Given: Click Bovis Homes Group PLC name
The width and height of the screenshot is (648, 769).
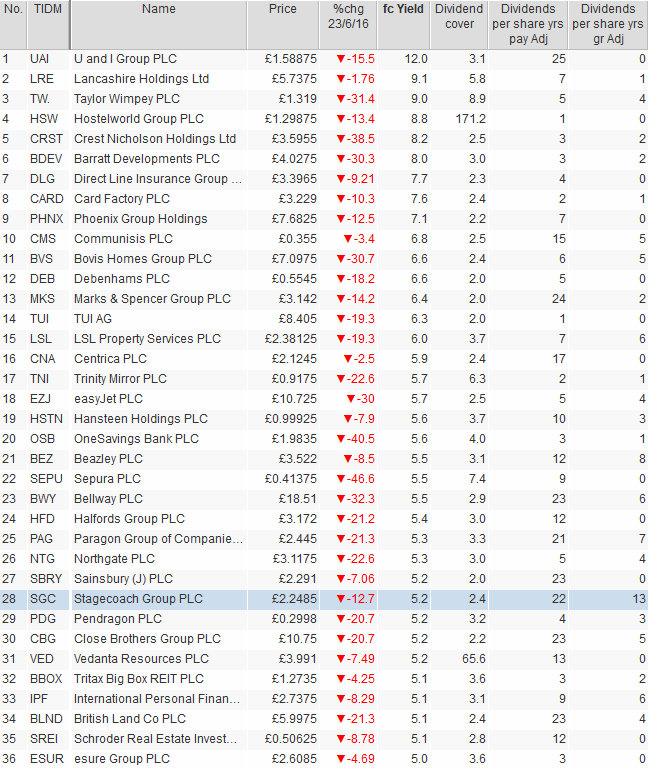Looking at the screenshot, I should (143, 259).
